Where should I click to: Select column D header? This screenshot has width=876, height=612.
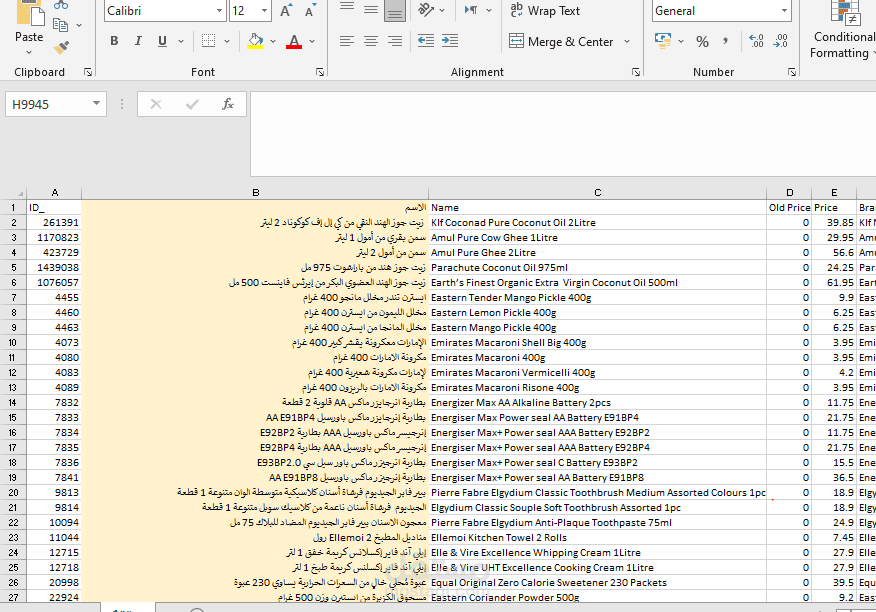tap(789, 193)
